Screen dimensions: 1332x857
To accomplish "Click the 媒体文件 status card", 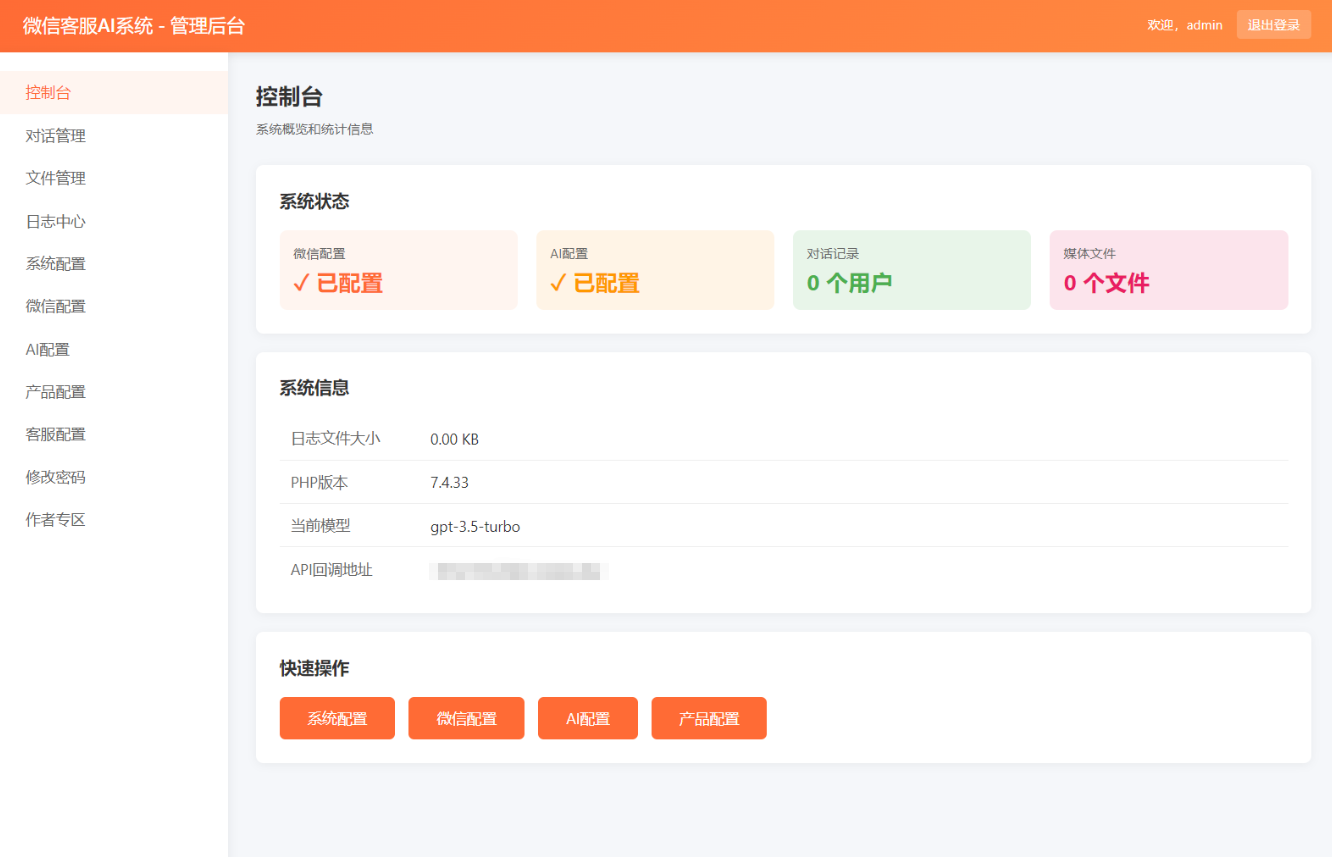I will click(x=1168, y=269).
